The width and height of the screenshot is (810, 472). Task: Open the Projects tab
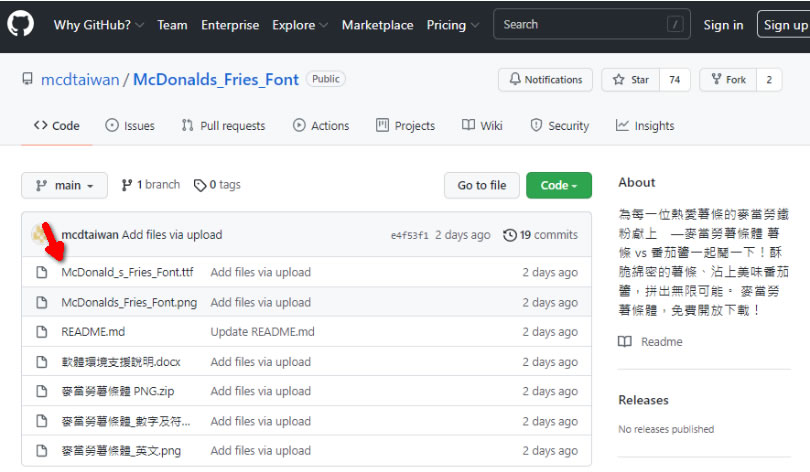tap(406, 125)
